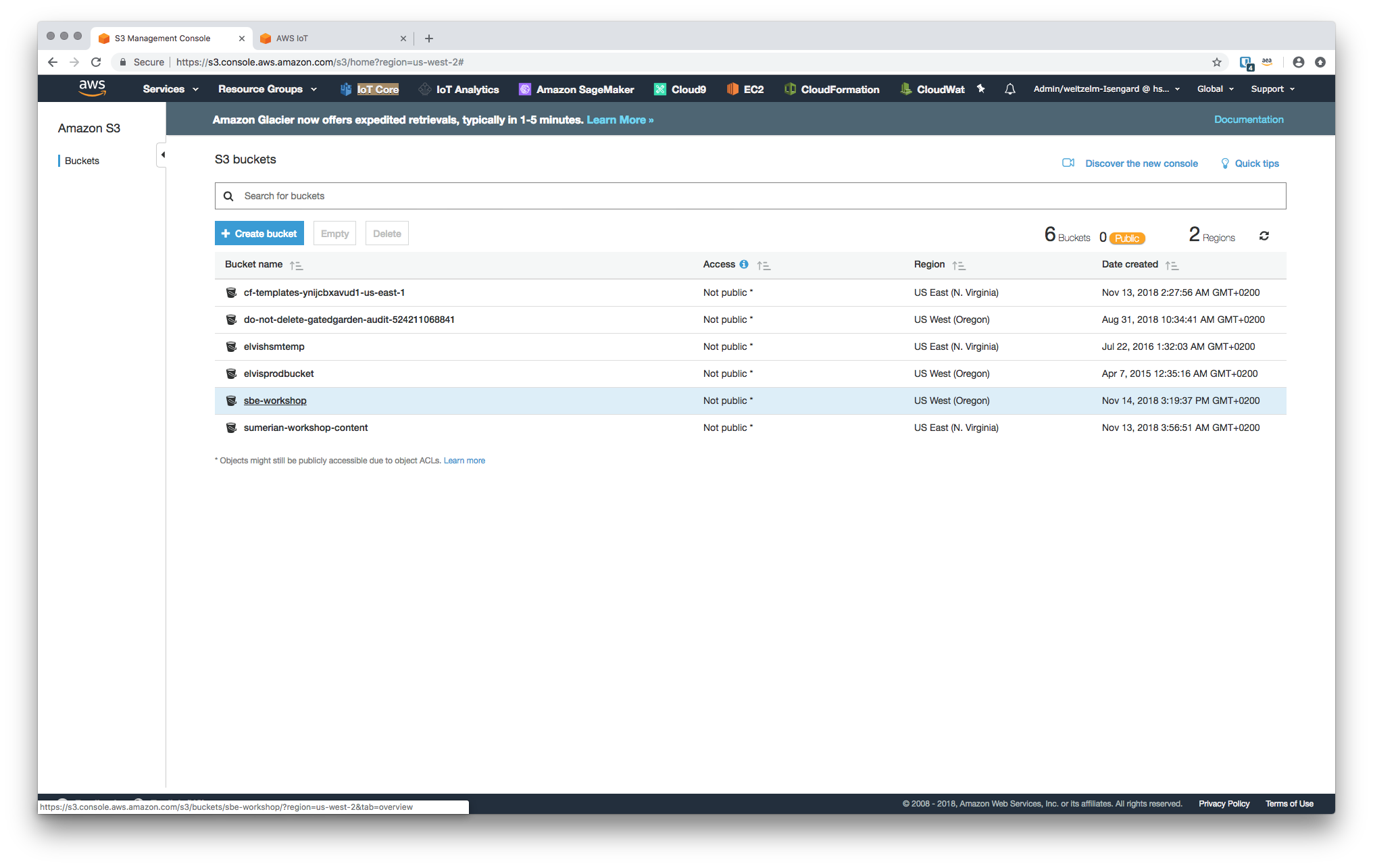The height and width of the screenshot is (868, 1373).
Task: Collapse the Amazon S3 sidebar
Action: (x=161, y=155)
